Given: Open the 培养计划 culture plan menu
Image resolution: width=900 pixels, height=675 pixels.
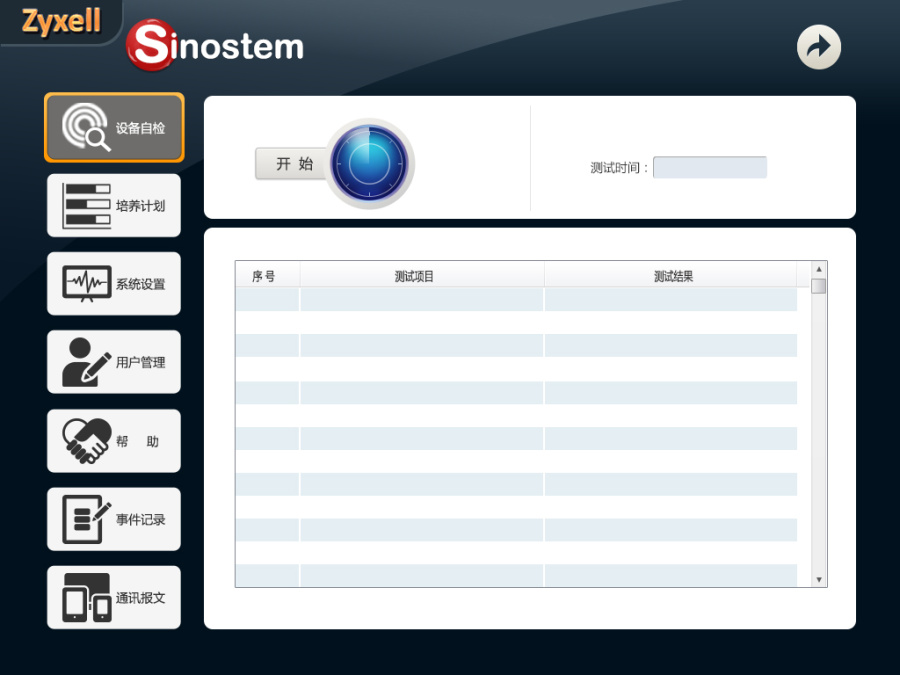Looking at the screenshot, I should (114, 205).
